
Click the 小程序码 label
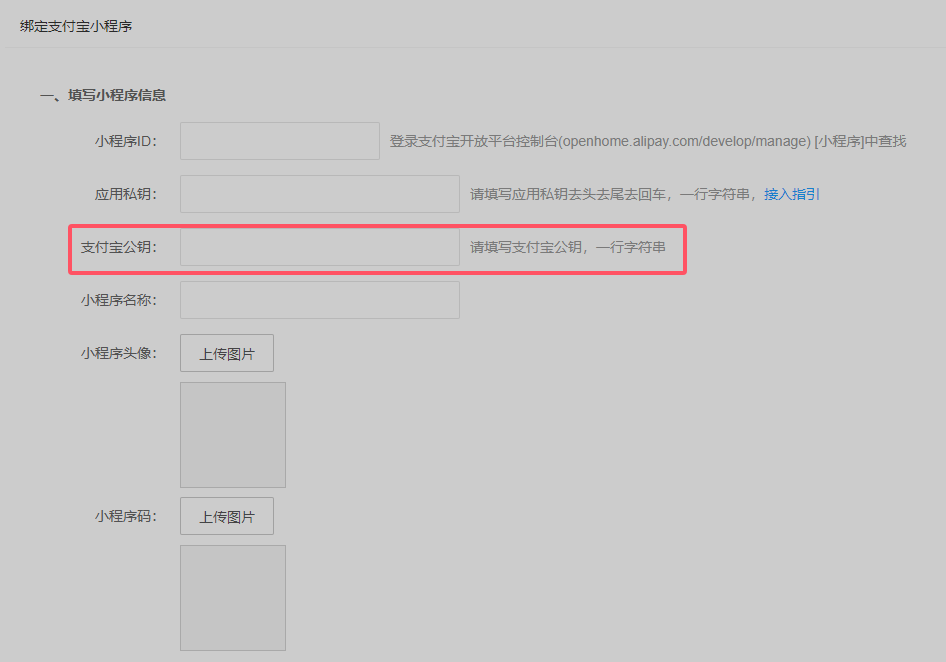(126, 517)
